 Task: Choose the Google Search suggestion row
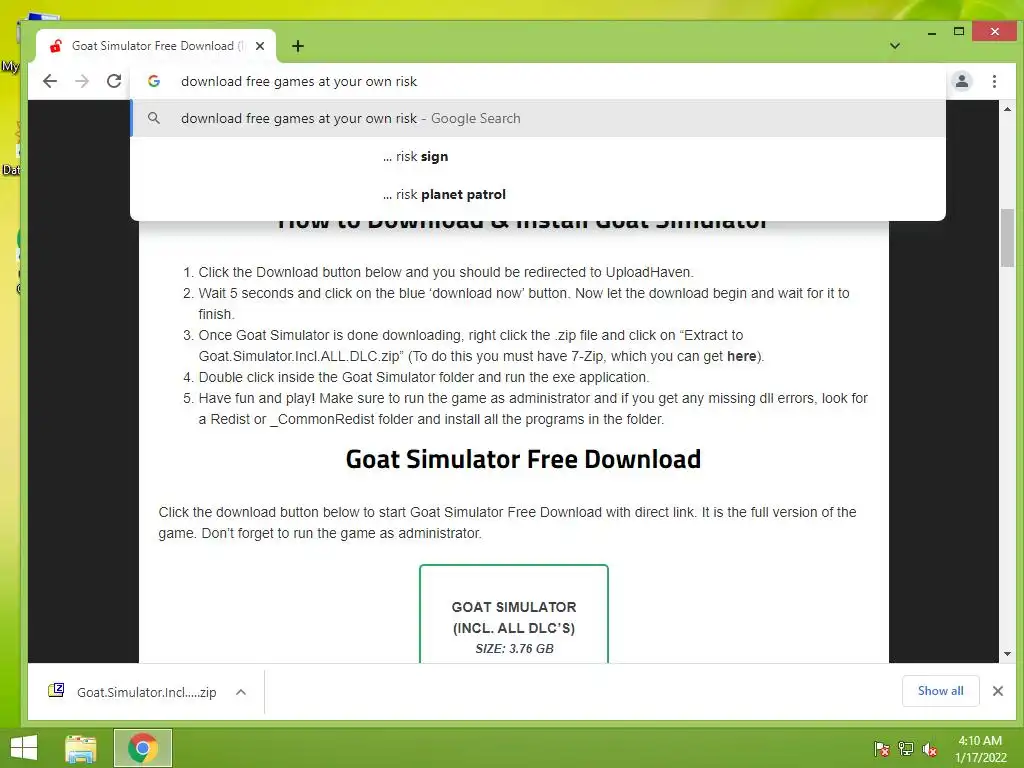(538, 118)
